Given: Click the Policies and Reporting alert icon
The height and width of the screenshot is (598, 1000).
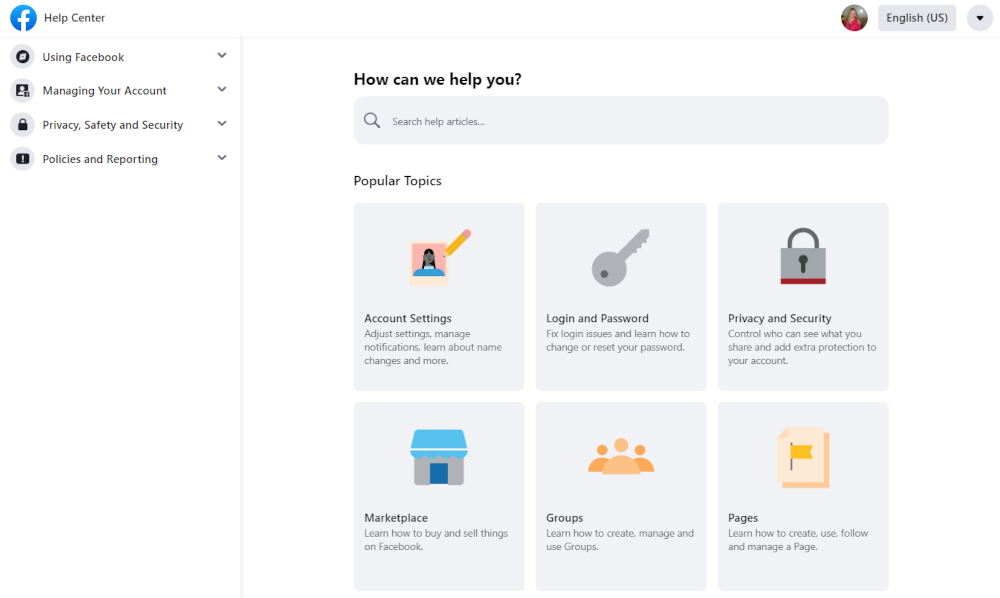Looking at the screenshot, I should [x=22, y=159].
